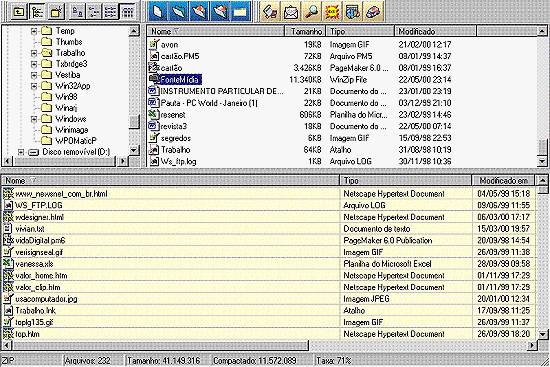The width and height of the screenshot is (550, 367).
Task: Select the Winarj folder in tree
Action: coord(66,108)
